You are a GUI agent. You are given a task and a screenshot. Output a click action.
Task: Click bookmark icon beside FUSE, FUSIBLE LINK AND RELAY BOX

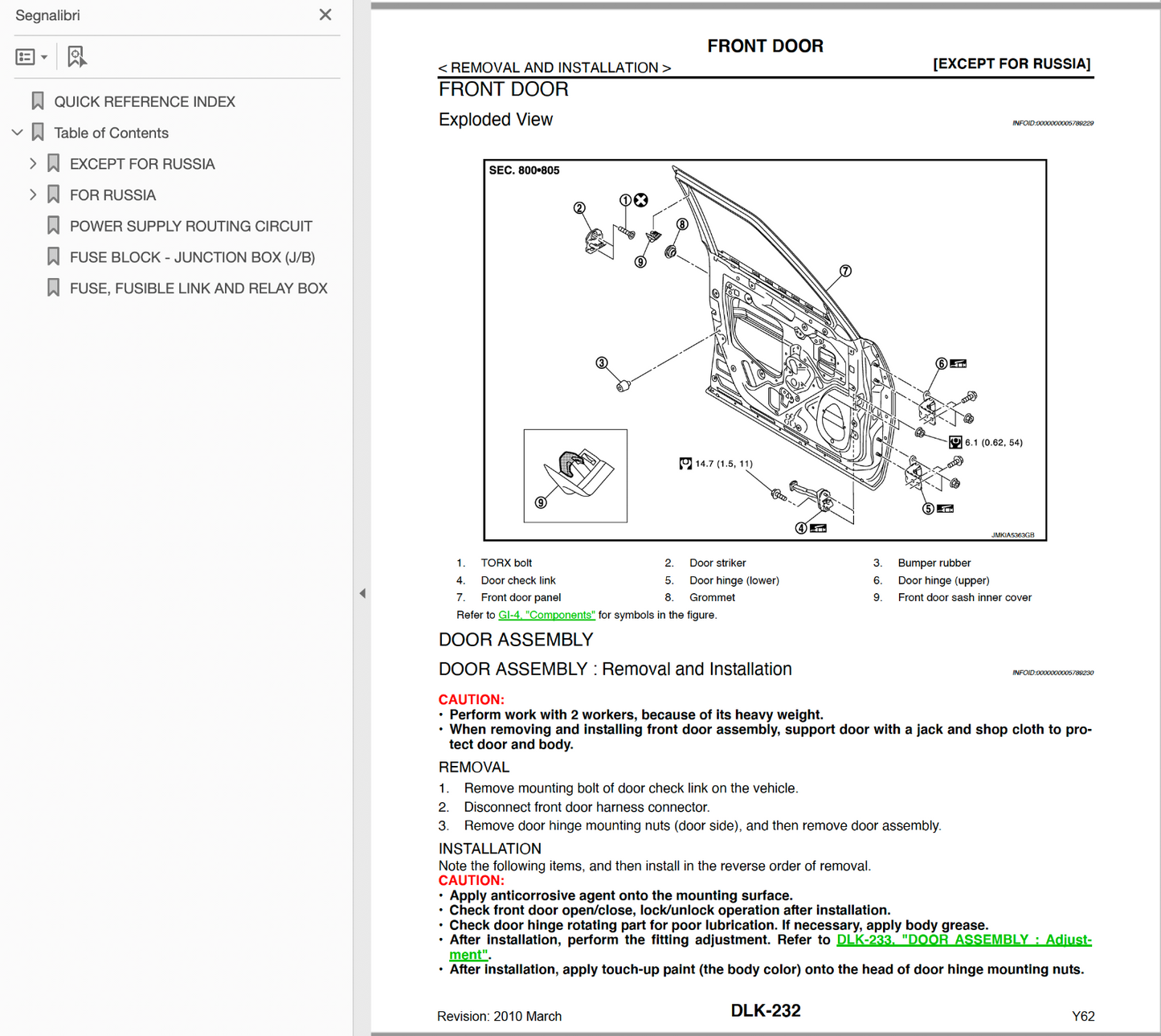pyautogui.click(x=54, y=288)
